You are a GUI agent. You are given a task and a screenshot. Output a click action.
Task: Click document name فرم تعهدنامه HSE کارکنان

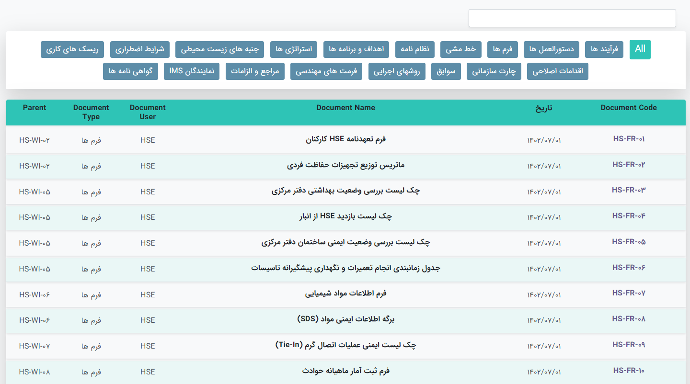345,139
